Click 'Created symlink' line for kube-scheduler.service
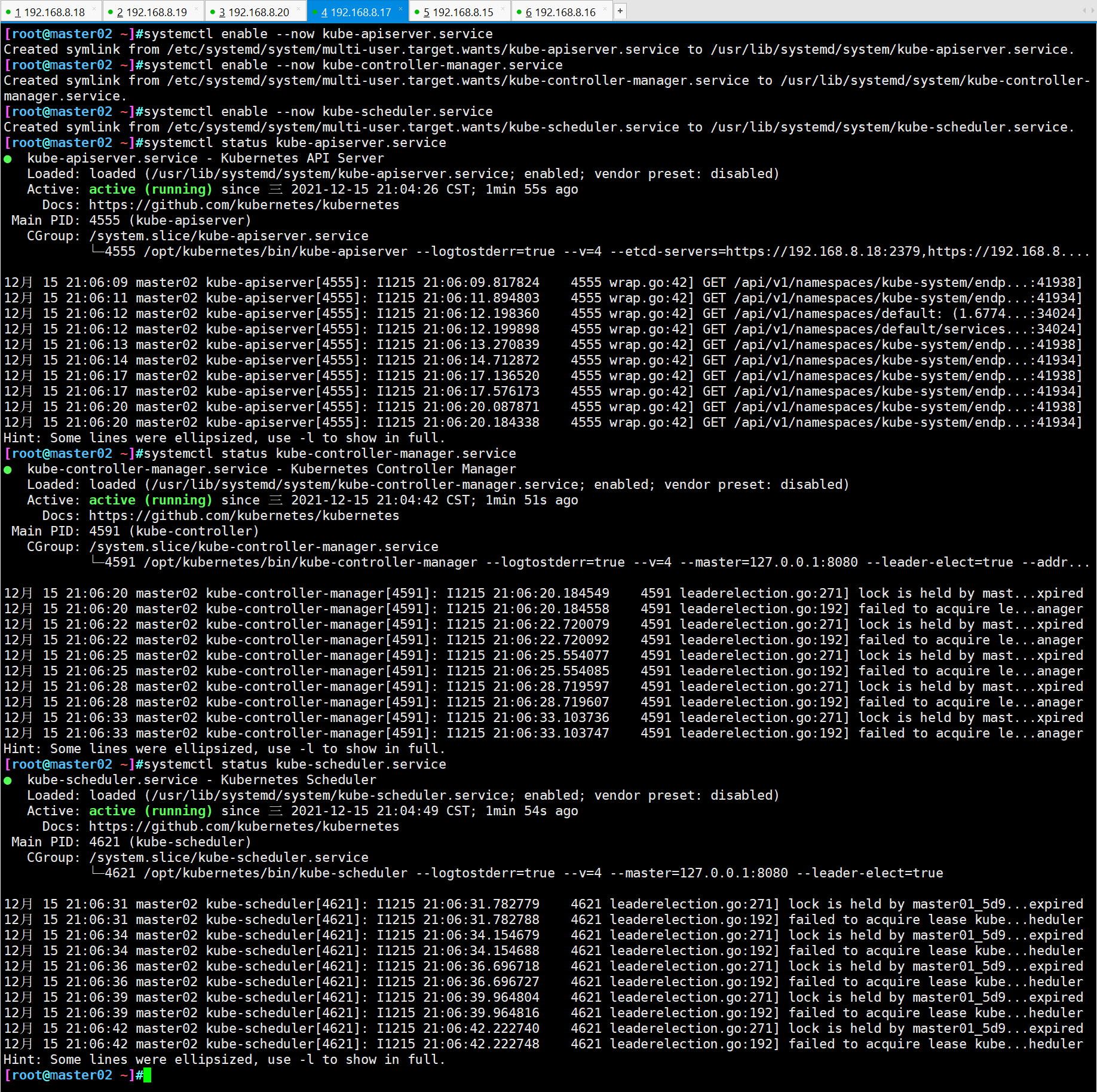Image resolution: width=1097 pixels, height=1092 pixels. [539, 127]
